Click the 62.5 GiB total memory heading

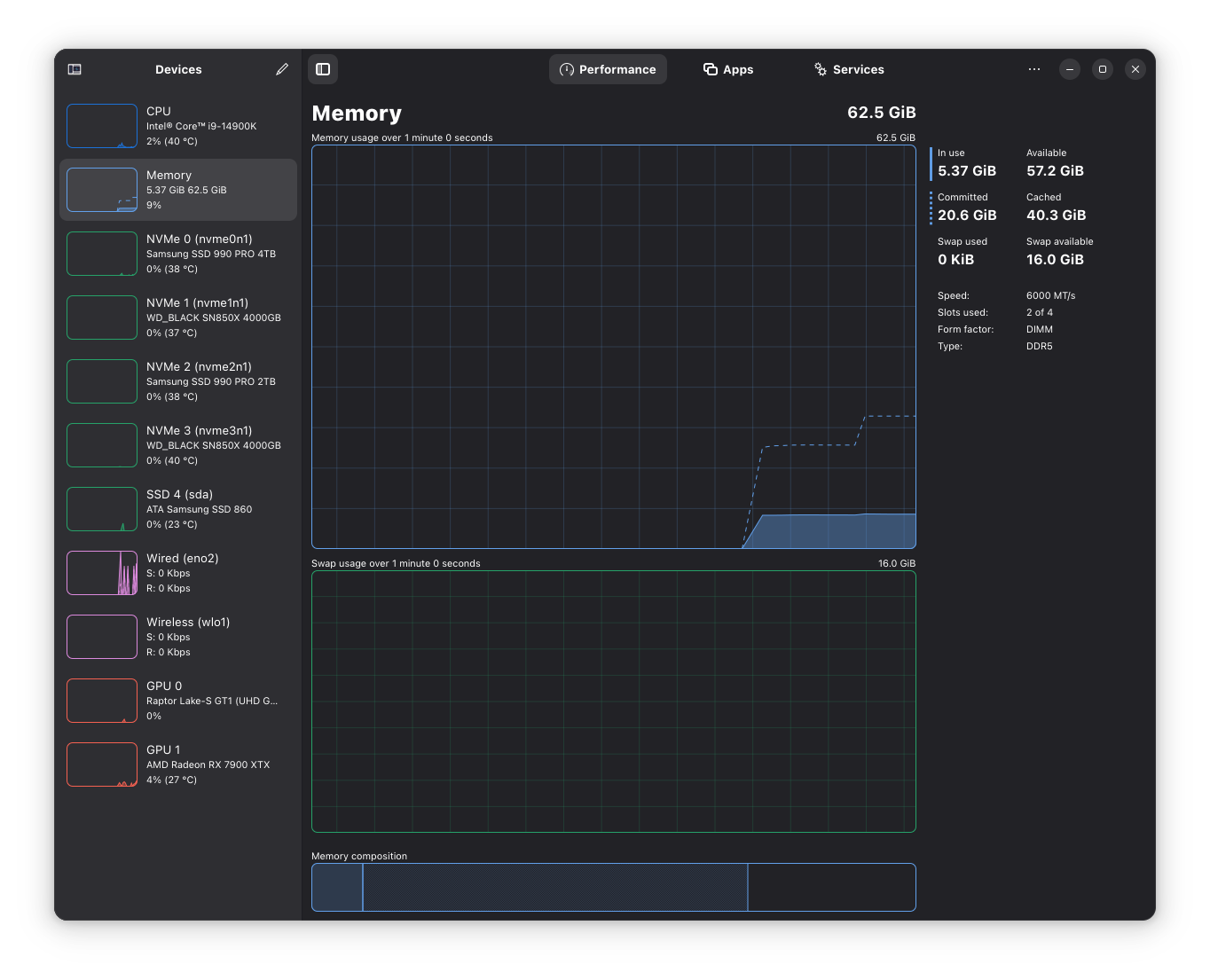pyautogui.click(x=881, y=113)
